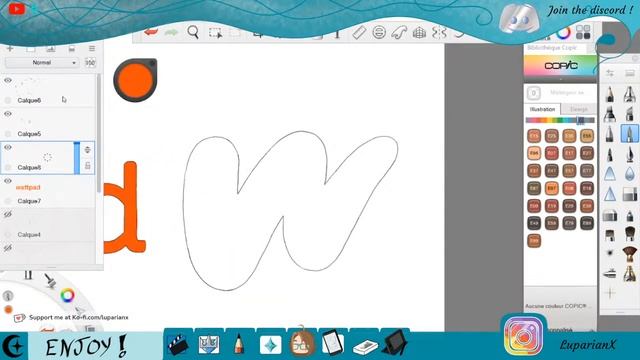The image size is (640, 360).
Task: Open brush properties sliders icon
Action: (610, 73)
